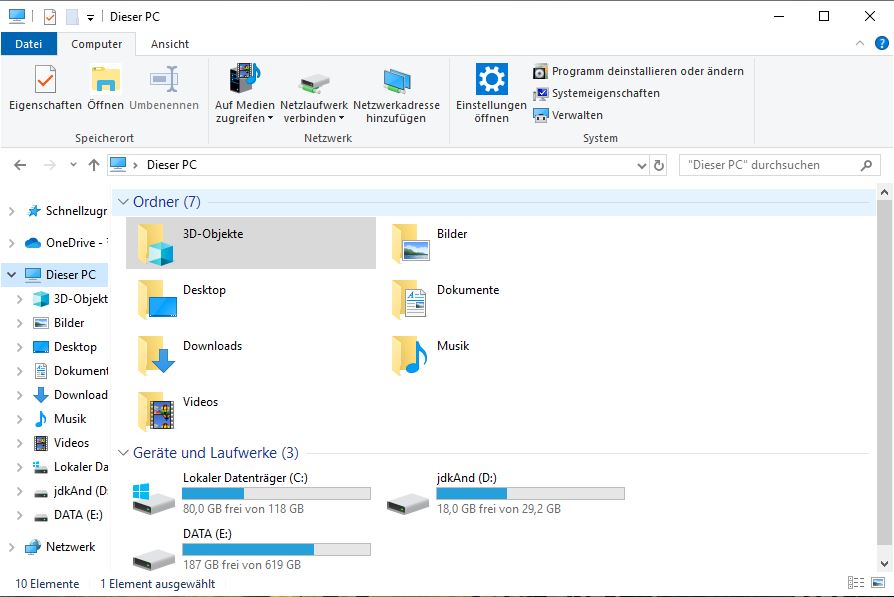Click Verwalten in System group
Screen dimensions: 894x597
click(x=568, y=115)
